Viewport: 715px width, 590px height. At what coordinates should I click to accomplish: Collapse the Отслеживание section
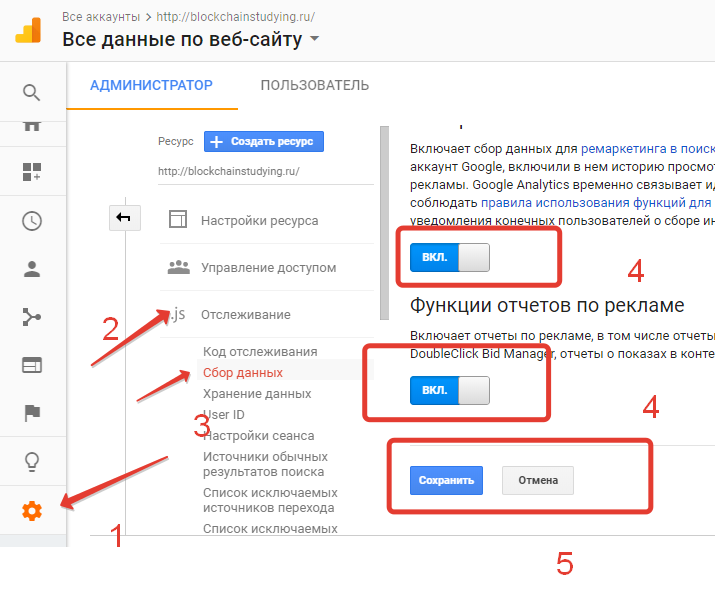tap(245, 315)
